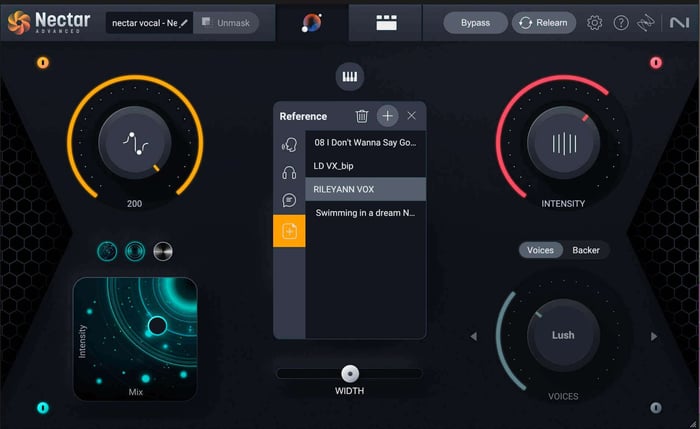This screenshot has height=429, width=700.
Task: Toggle the Bypass button
Action: point(475,23)
